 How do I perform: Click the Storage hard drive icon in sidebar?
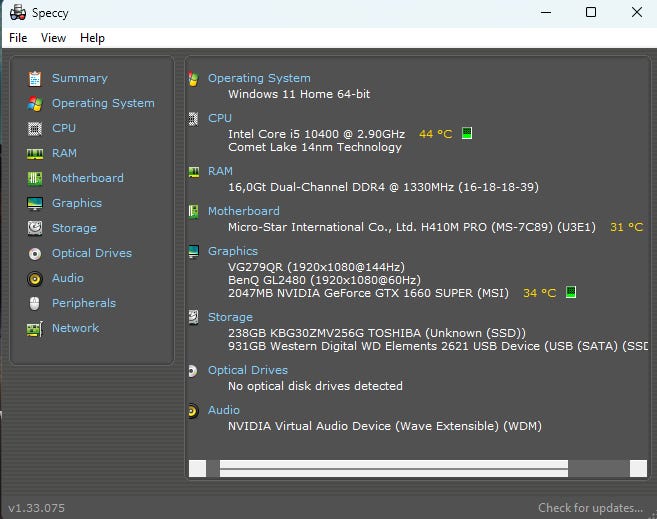35,228
